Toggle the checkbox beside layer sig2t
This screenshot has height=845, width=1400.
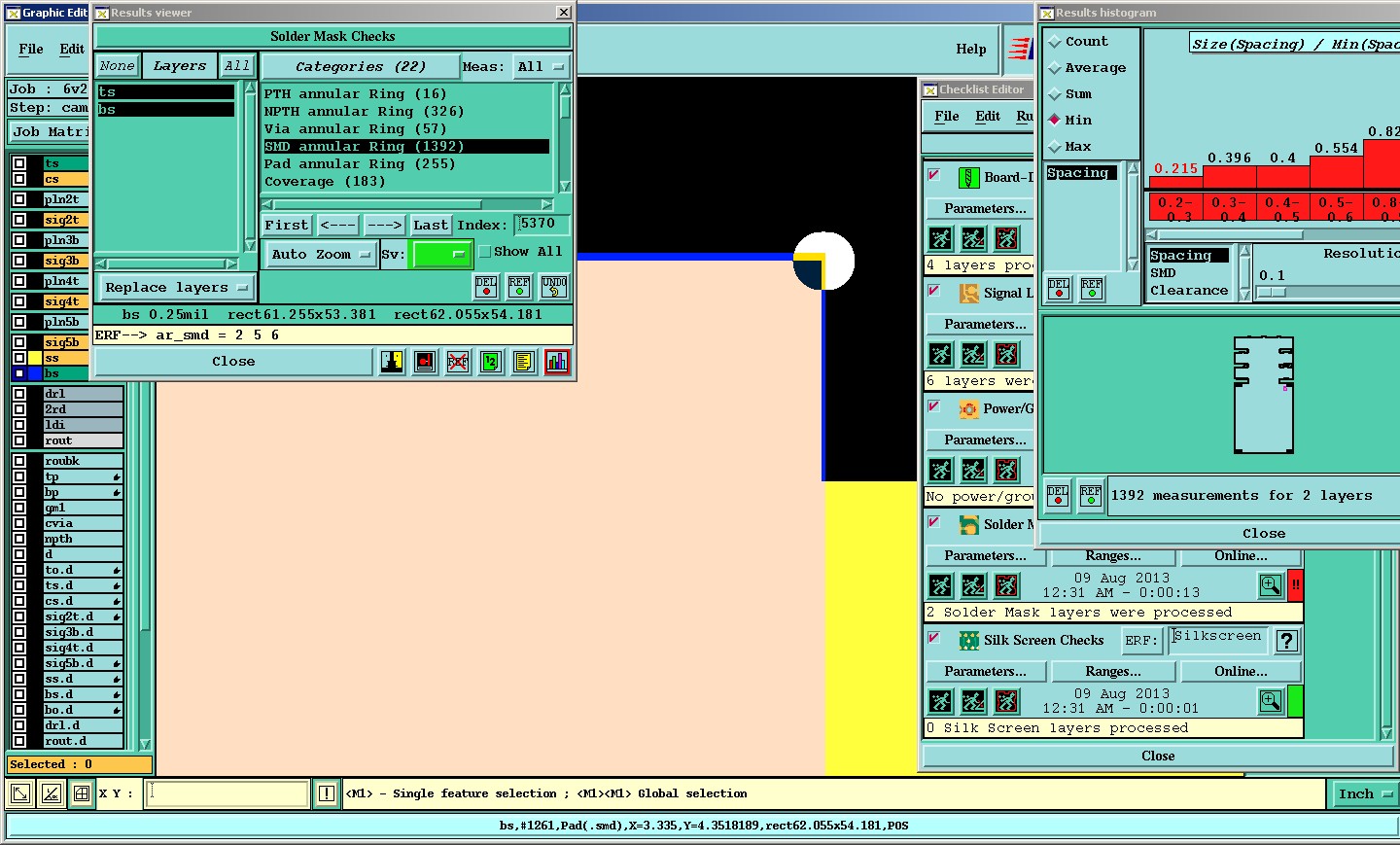19,220
